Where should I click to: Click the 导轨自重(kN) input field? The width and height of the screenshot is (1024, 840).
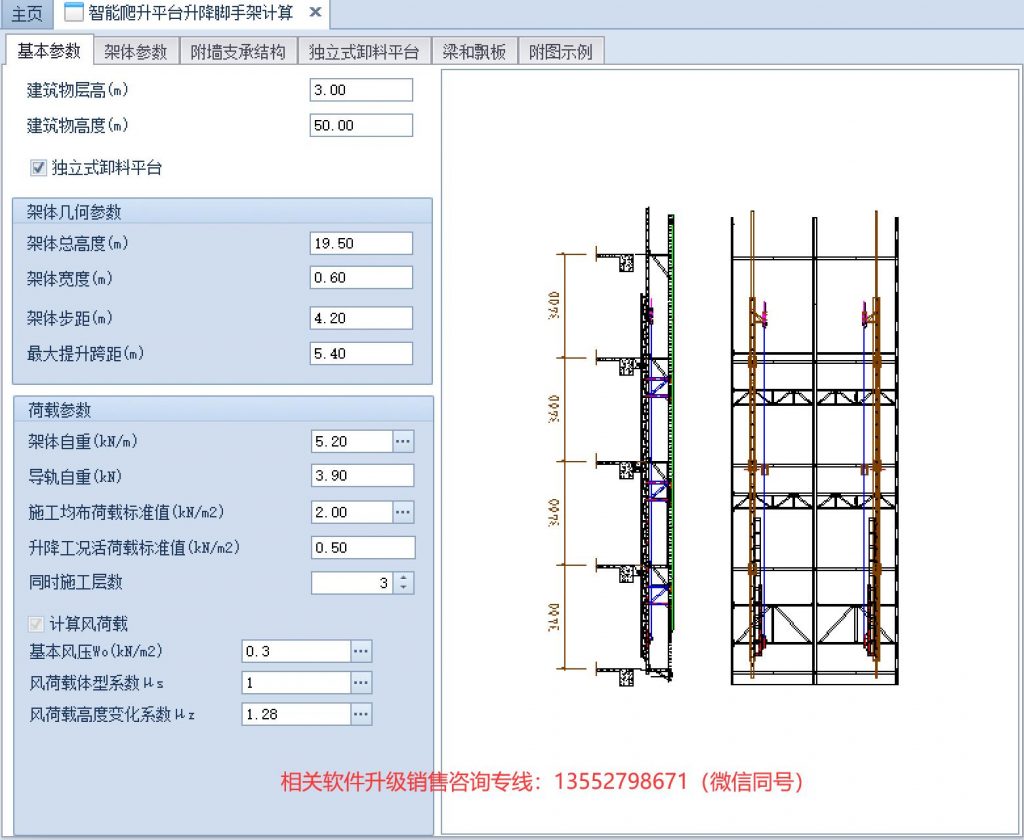[x=362, y=476]
